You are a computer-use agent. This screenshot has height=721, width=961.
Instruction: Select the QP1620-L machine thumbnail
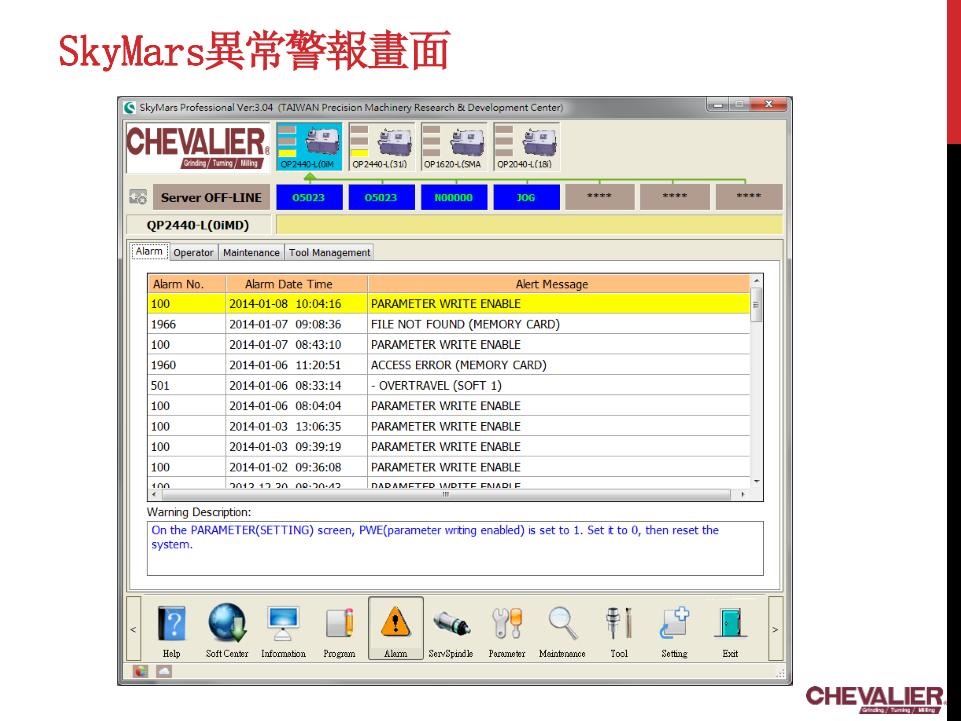click(453, 146)
